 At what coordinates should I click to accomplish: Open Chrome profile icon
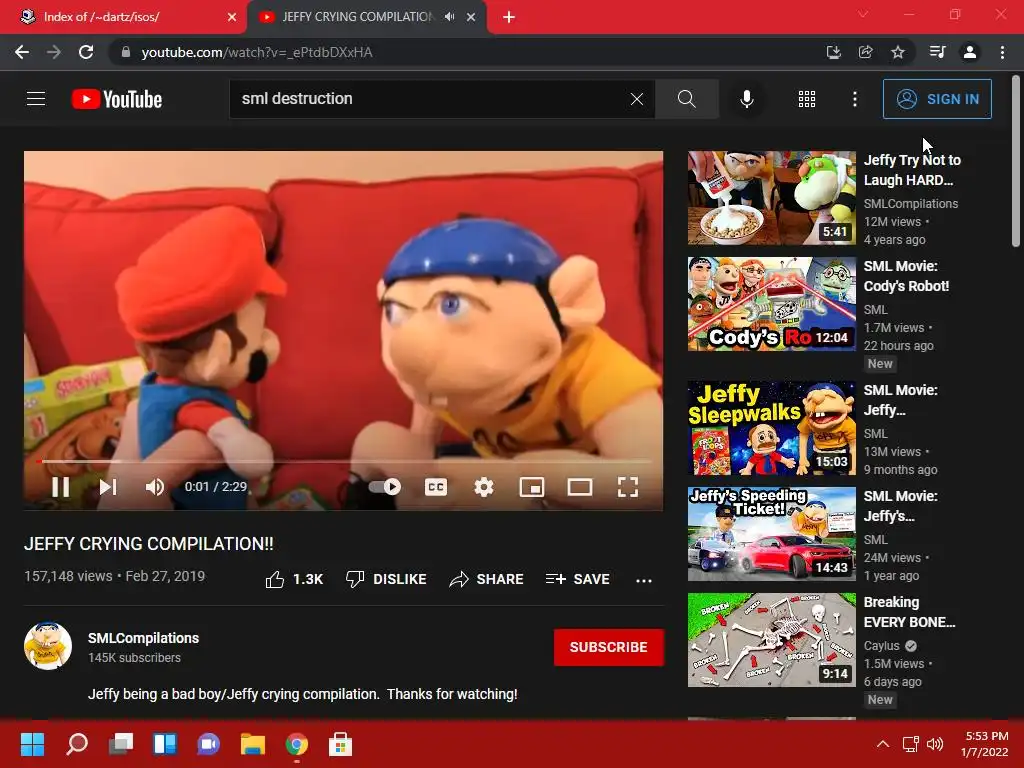pyautogui.click(x=970, y=52)
